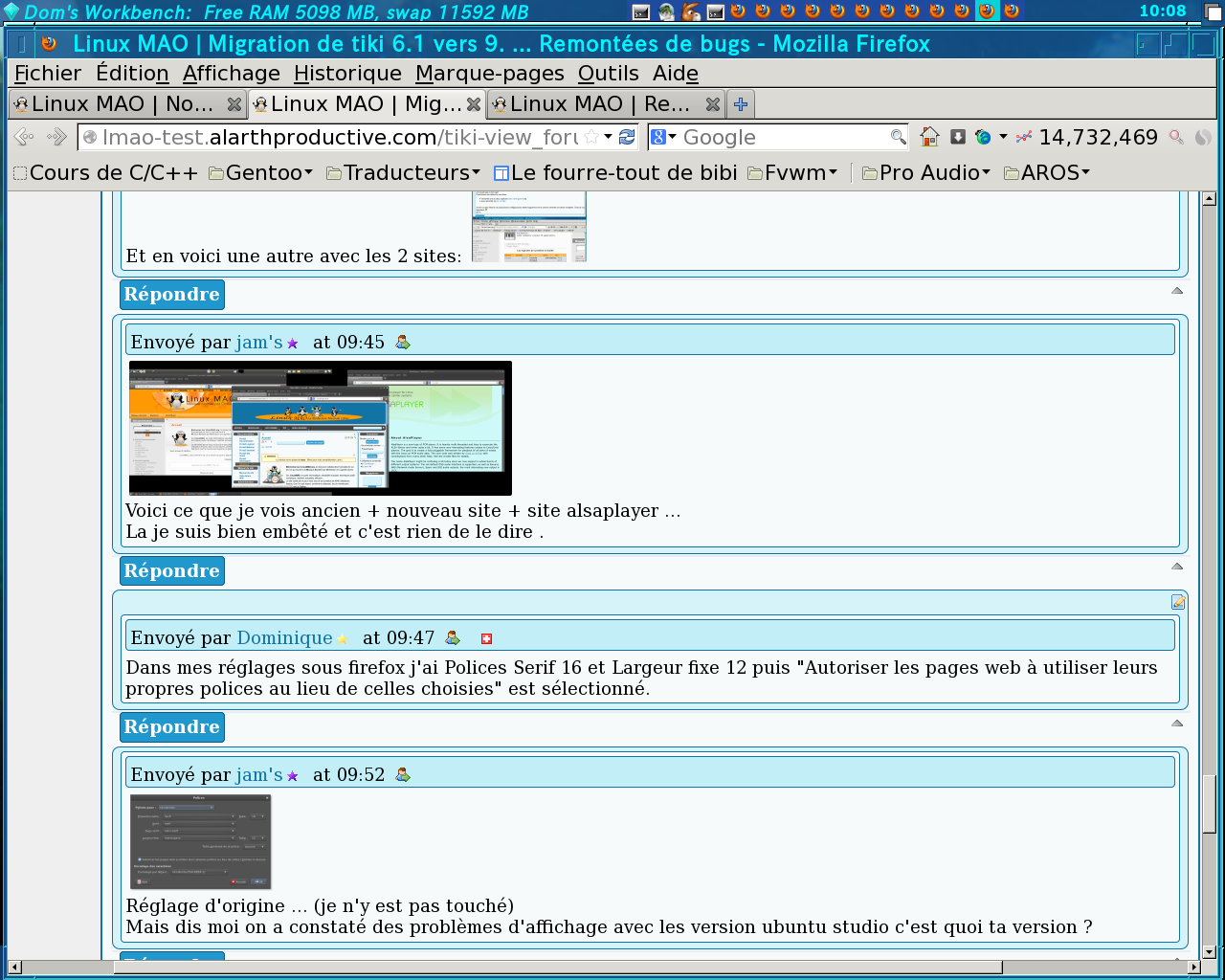Click the edit post icon above Dominique's message

click(1178, 602)
